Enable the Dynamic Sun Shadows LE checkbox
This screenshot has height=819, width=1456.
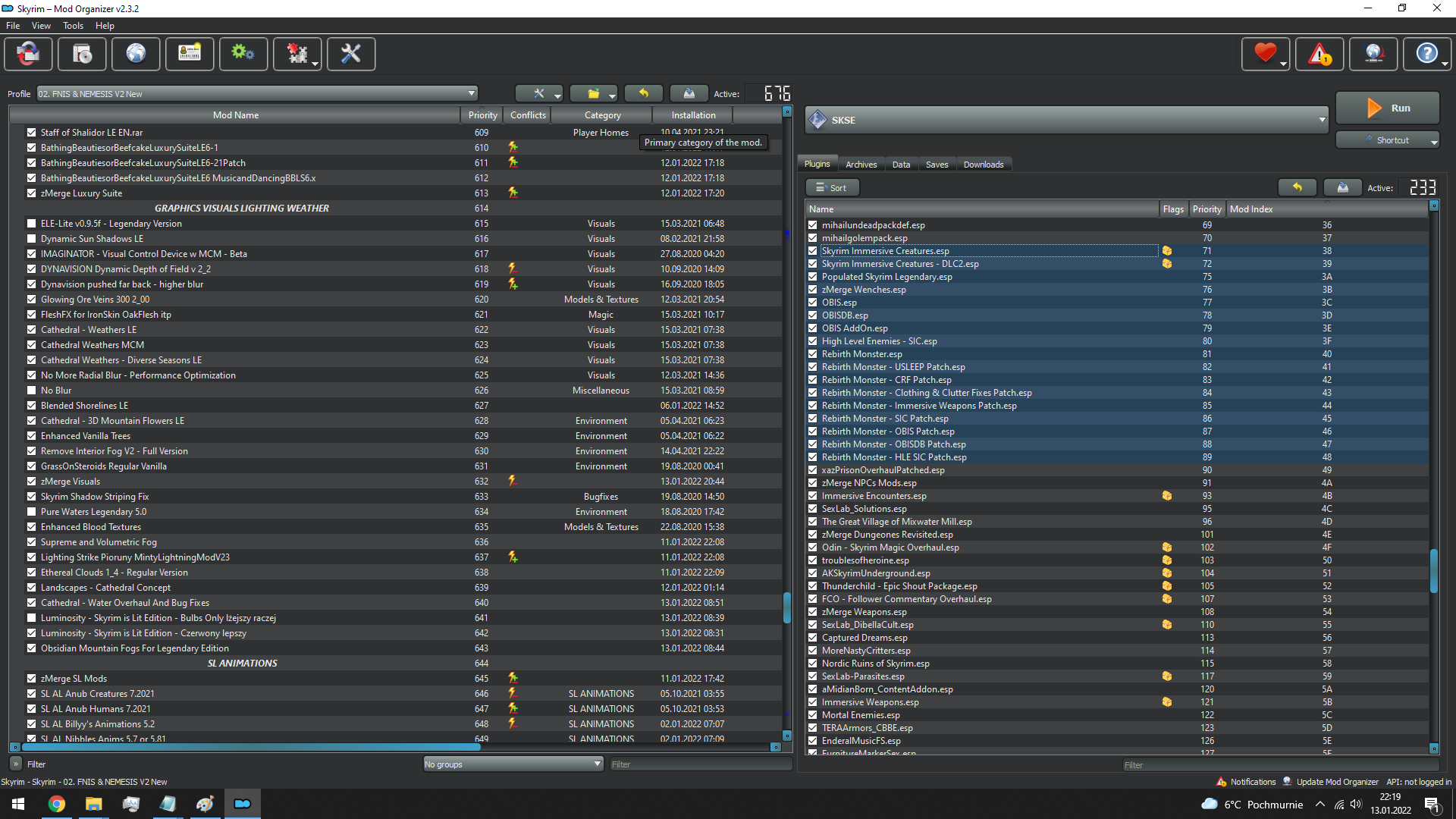coord(31,239)
